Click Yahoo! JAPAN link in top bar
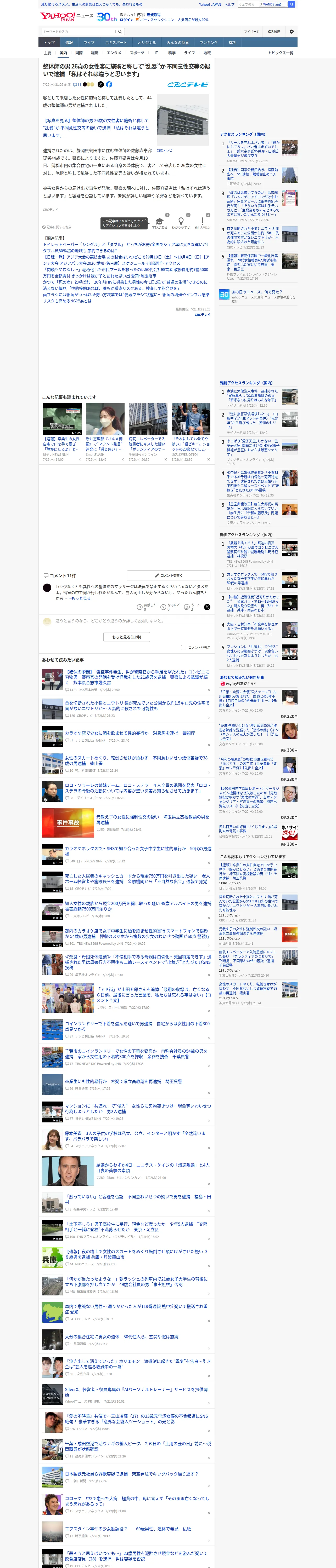 (x=210, y=4)
